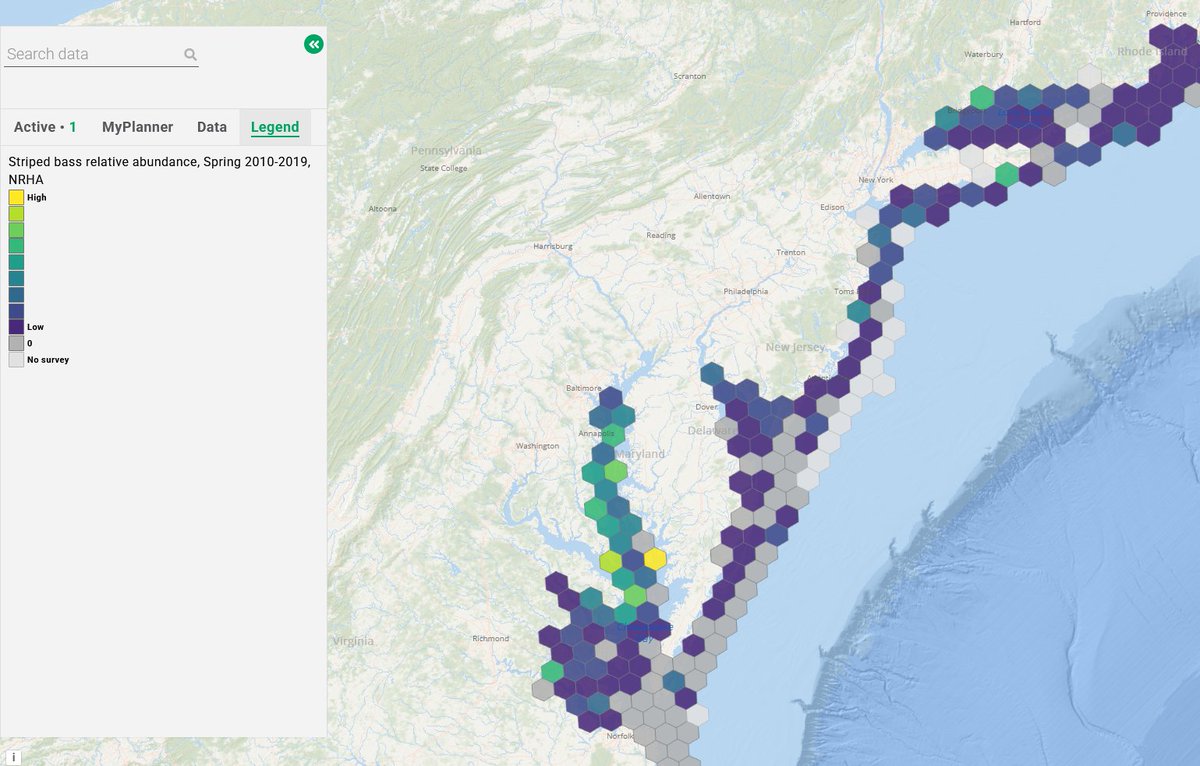This screenshot has width=1200, height=766.
Task: Select the yellow hexagon in Chesapeake Bay
Action: [x=655, y=560]
